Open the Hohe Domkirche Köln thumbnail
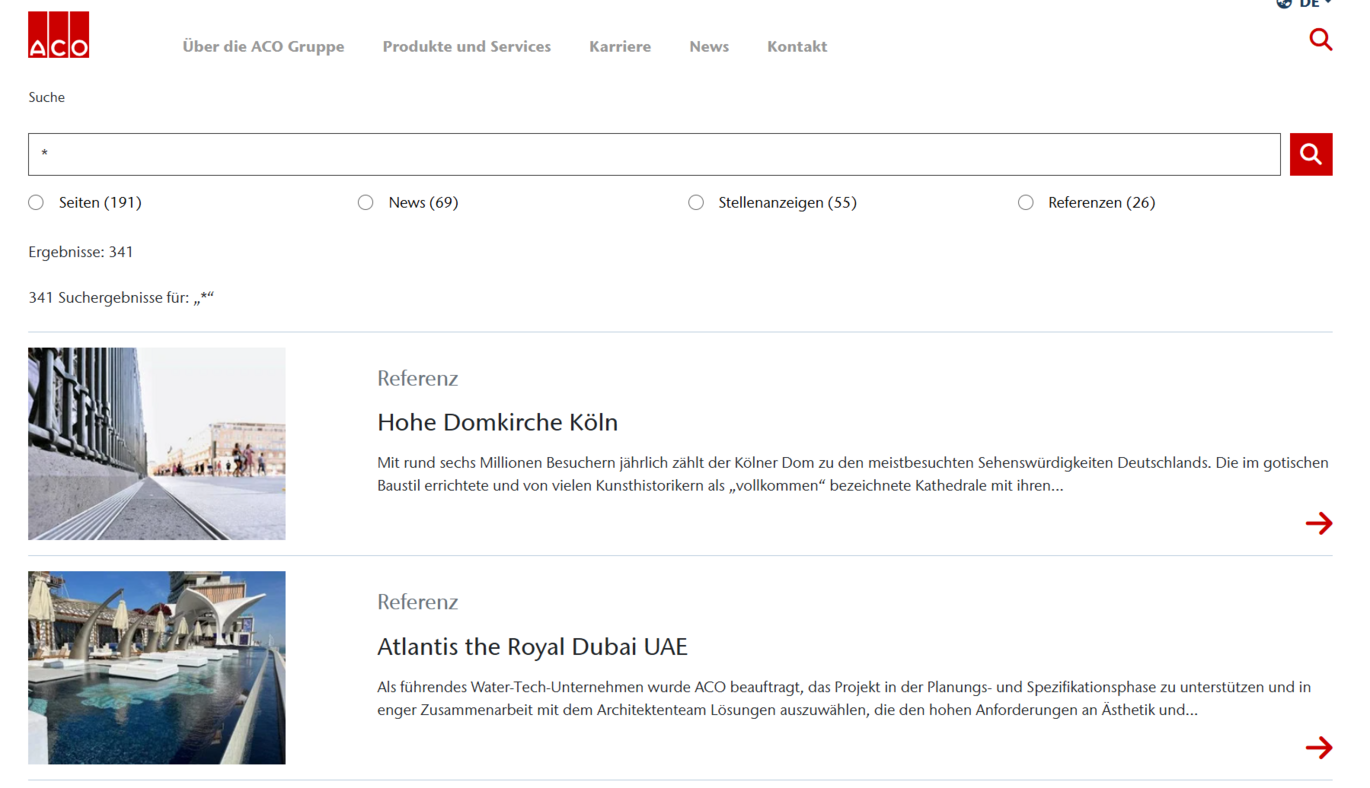This screenshot has width=1370, height=788. 157,444
